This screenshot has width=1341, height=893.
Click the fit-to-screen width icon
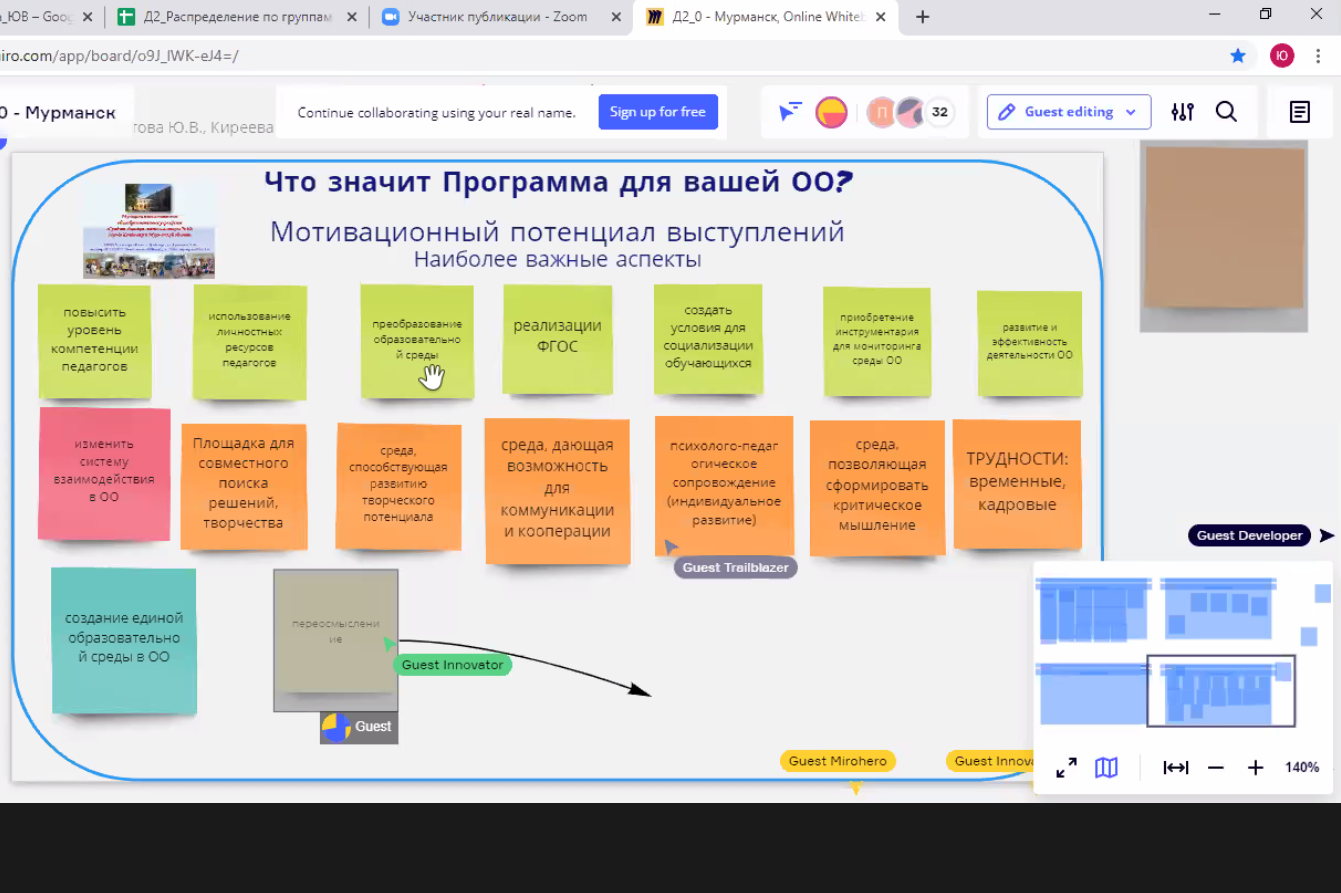click(x=1175, y=768)
